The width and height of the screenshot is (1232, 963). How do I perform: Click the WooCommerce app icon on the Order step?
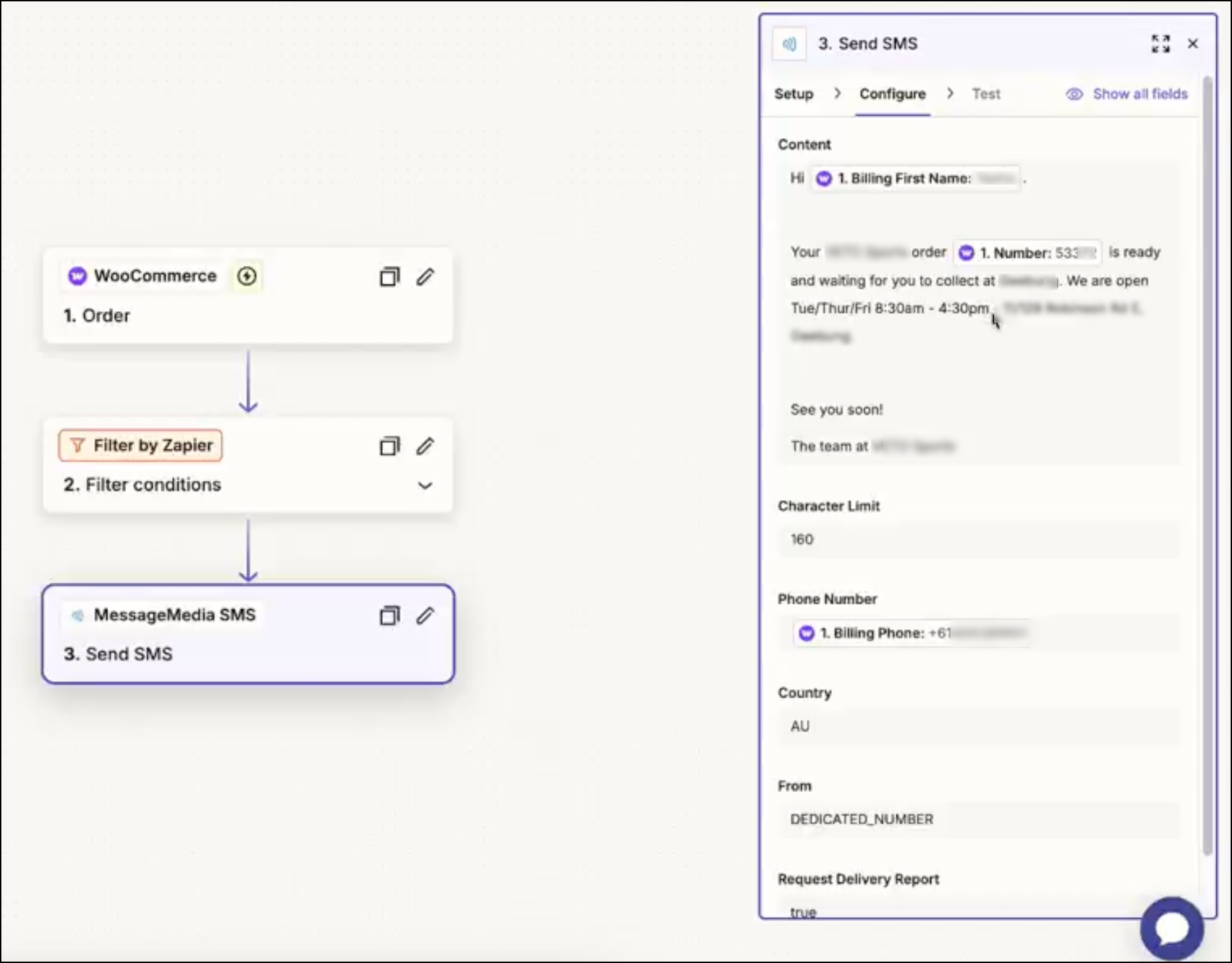77,276
